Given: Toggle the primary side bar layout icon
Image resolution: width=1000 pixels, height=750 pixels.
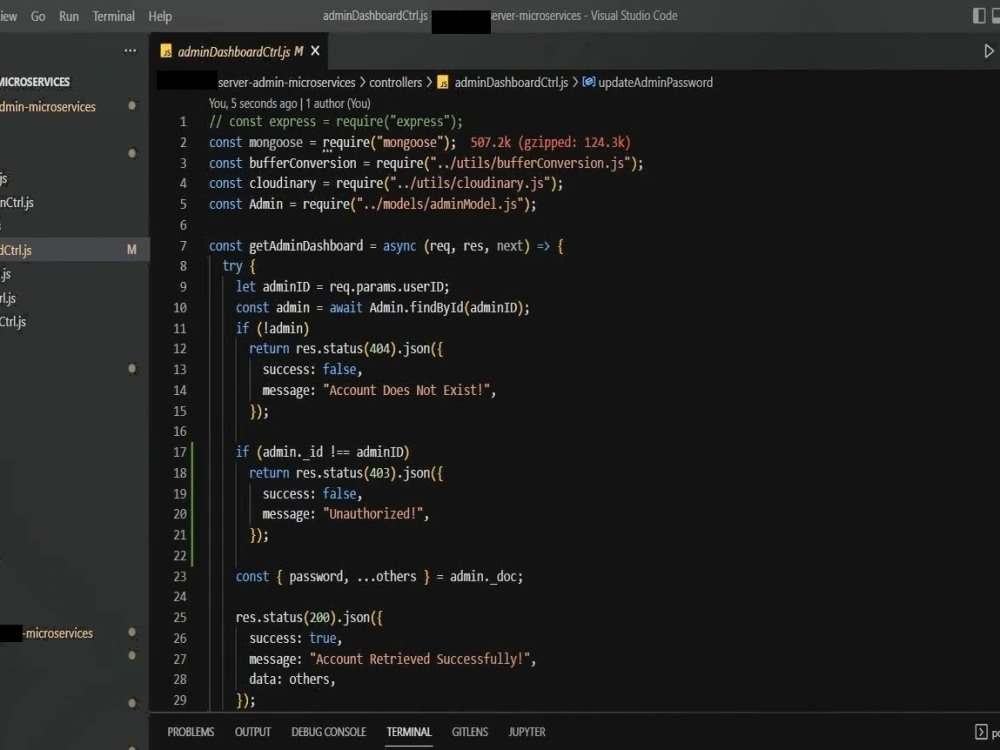Looking at the screenshot, I should tap(978, 16).
